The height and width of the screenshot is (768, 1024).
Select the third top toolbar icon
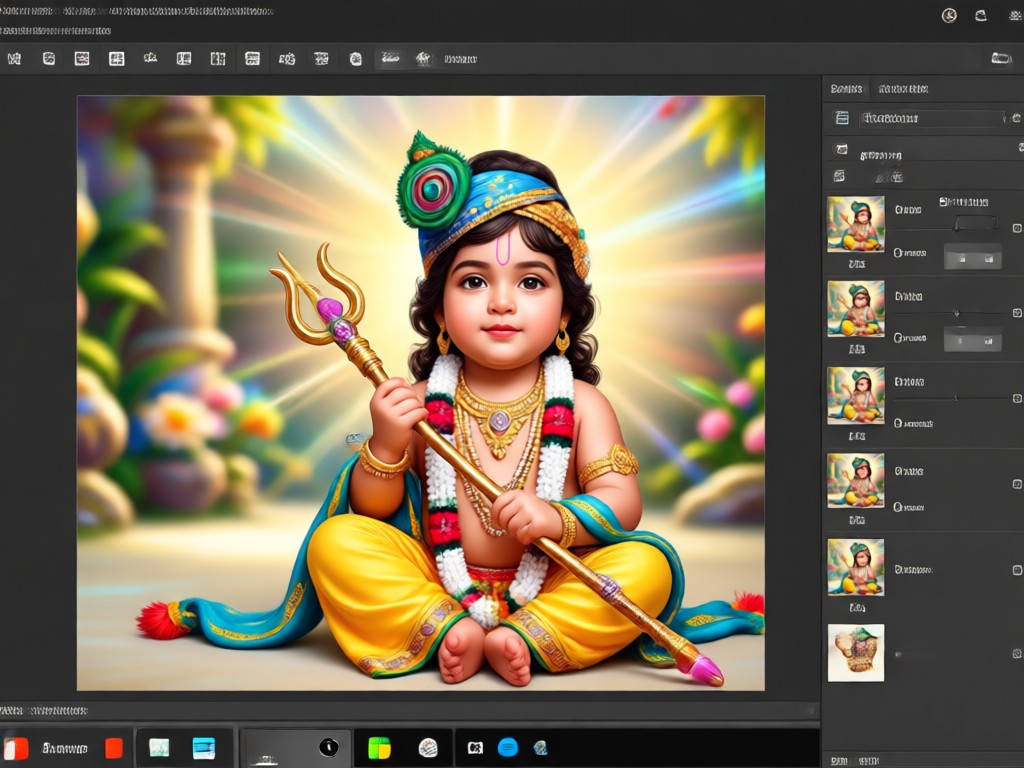point(82,59)
